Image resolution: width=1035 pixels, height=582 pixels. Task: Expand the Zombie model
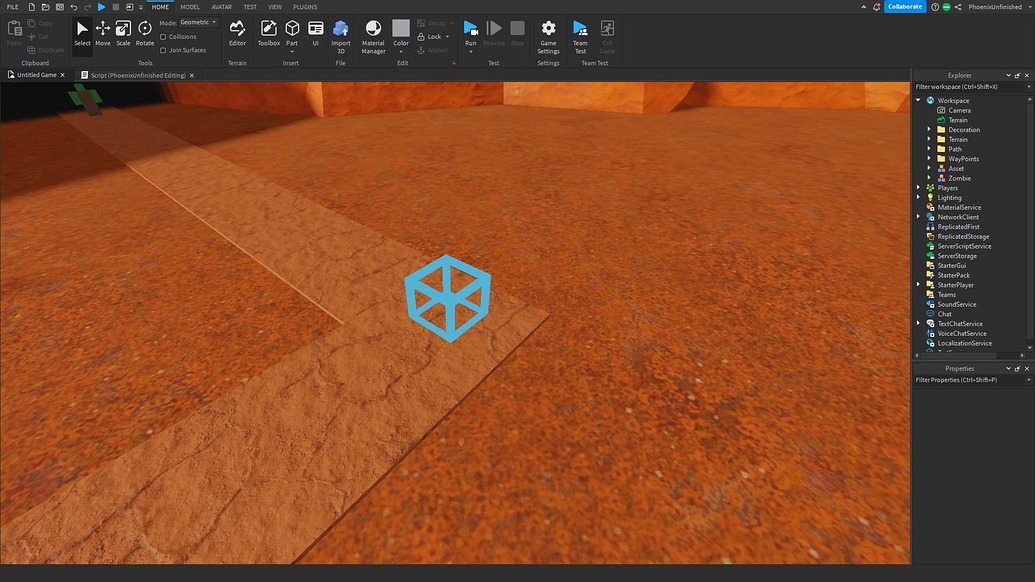click(x=929, y=178)
